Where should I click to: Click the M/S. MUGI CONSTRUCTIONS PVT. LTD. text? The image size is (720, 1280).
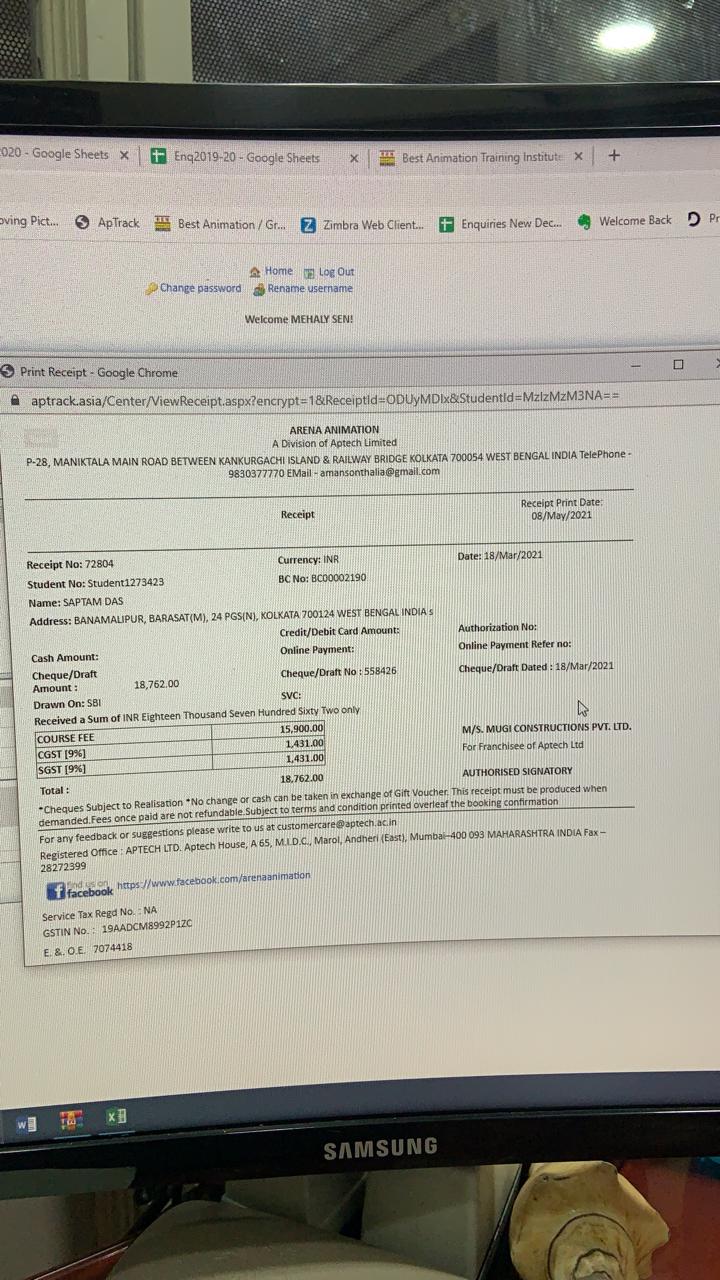click(546, 727)
